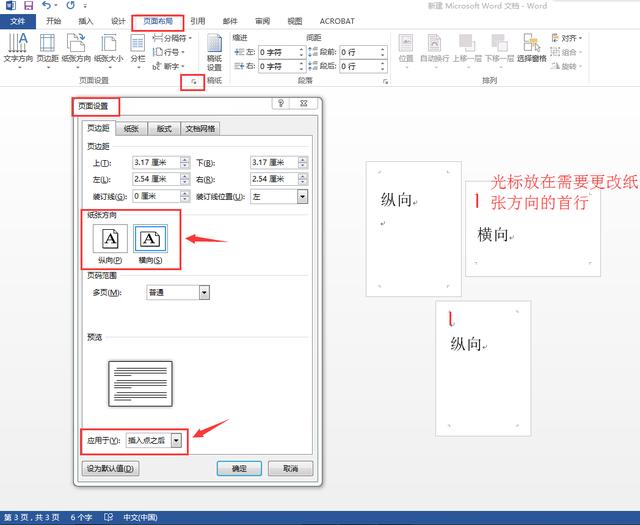Open the 应用于 apply-to dropdown

tap(176, 440)
